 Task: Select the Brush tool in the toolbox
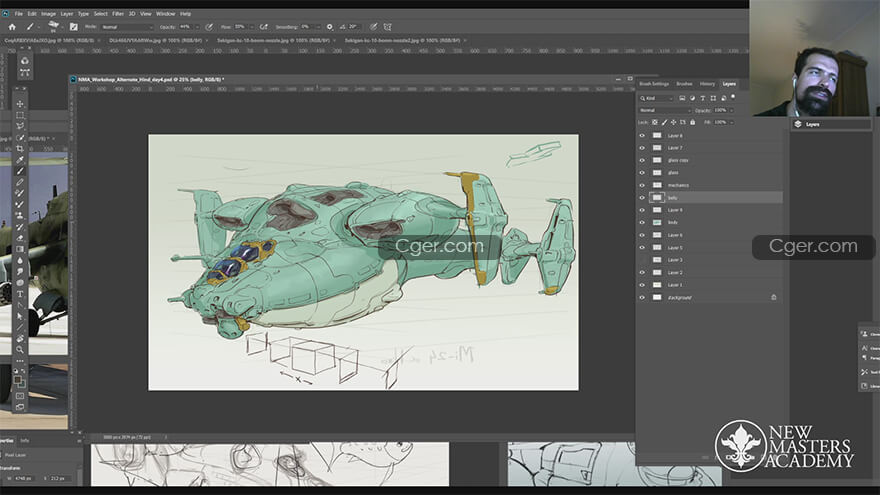(x=20, y=171)
